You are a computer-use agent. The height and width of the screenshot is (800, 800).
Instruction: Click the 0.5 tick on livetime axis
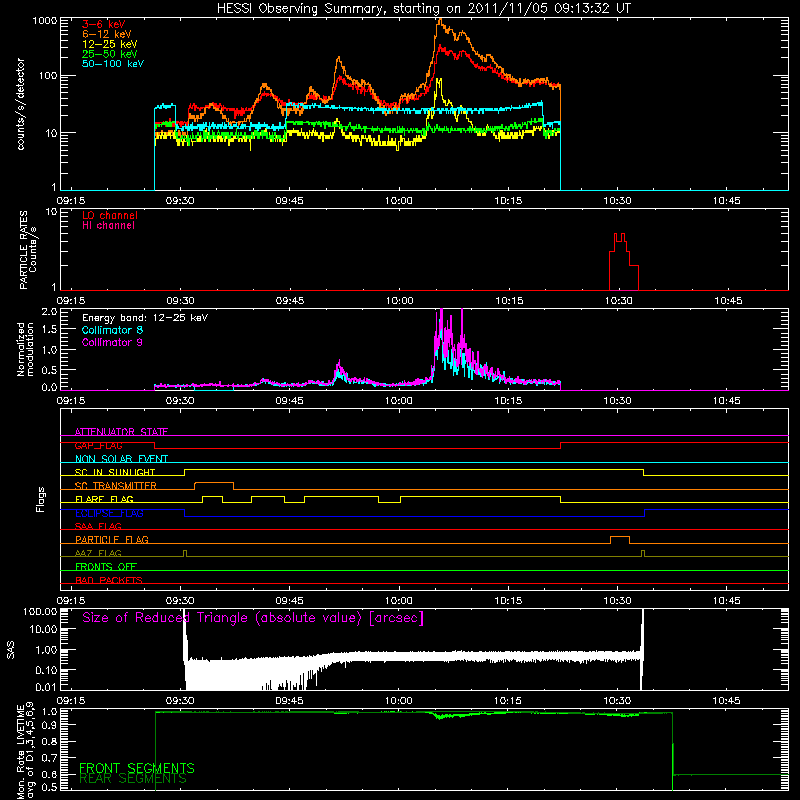pos(49,787)
